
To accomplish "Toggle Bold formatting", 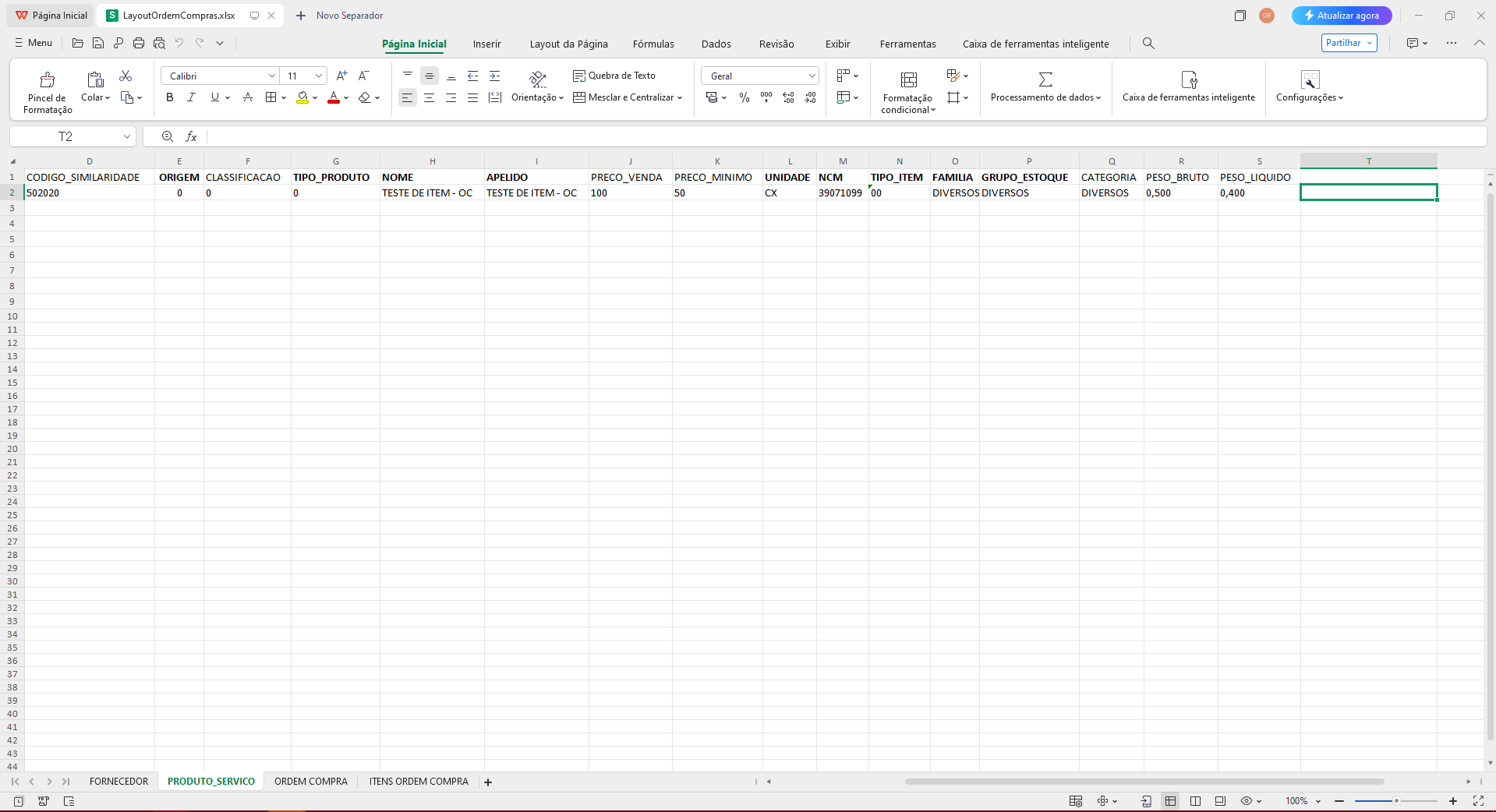I will (170, 97).
